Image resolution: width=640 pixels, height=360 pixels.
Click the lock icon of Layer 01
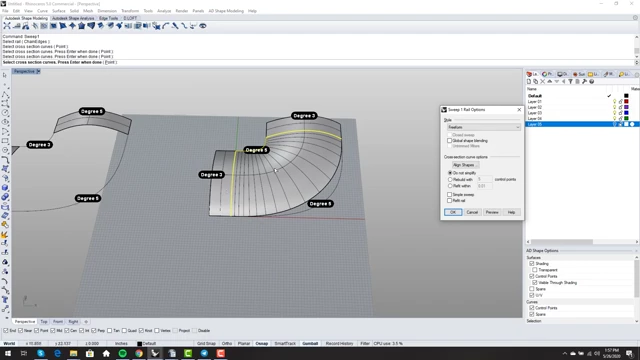620,102
